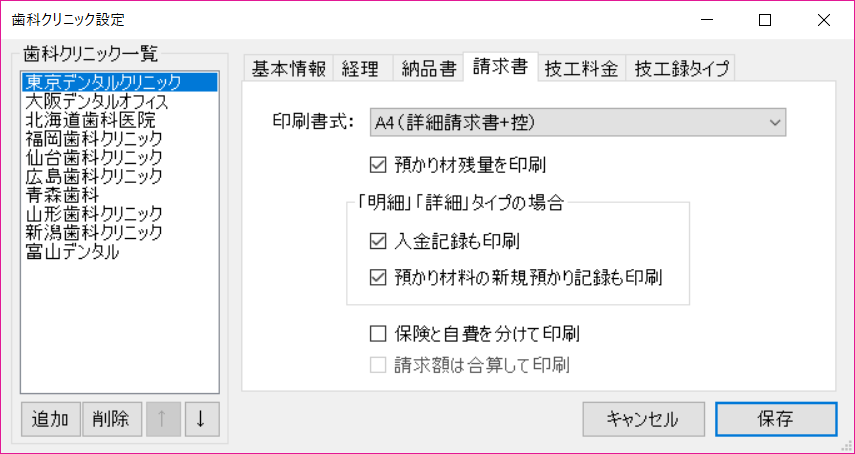855x454 pixels.
Task: Choose 北海道歯科医院 from the list
Action: (90, 120)
